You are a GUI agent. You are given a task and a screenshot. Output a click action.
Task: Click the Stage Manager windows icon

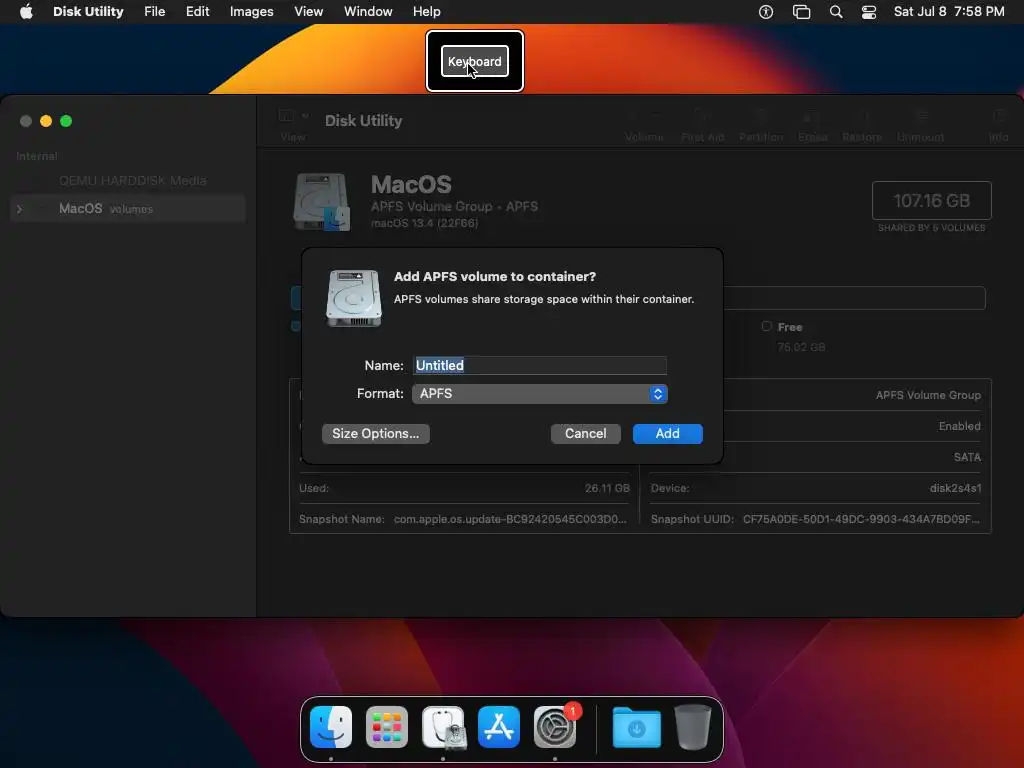pyautogui.click(x=801, y=12)
